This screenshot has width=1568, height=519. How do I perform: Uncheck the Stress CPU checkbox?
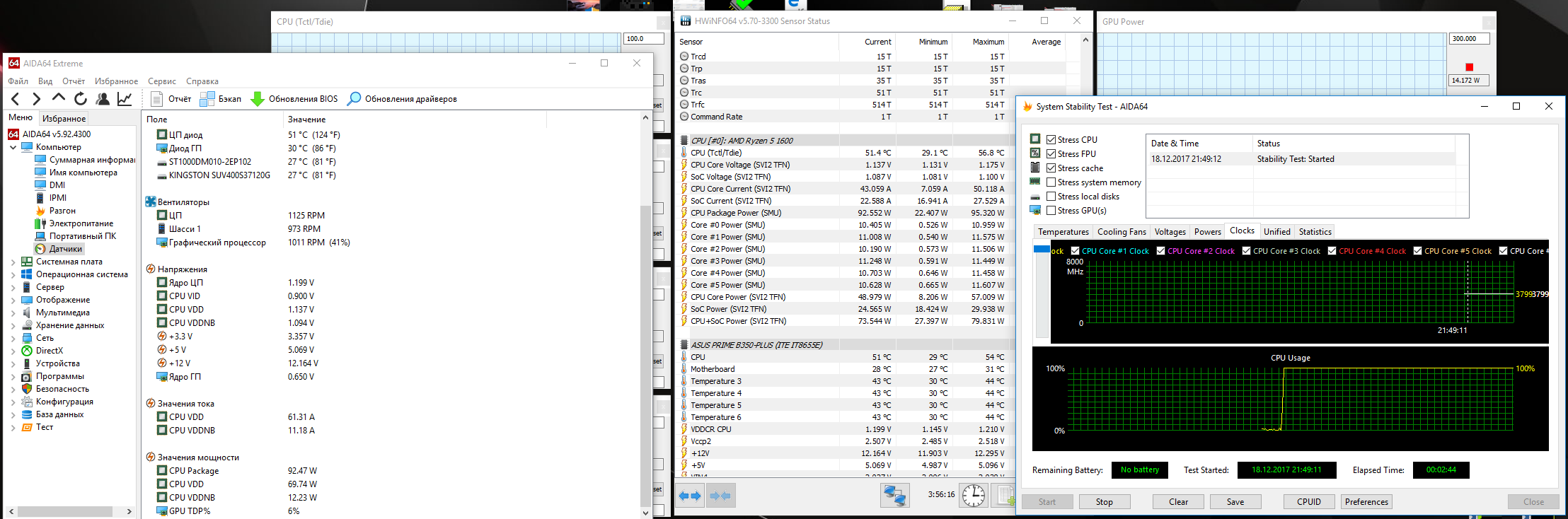1051,140
